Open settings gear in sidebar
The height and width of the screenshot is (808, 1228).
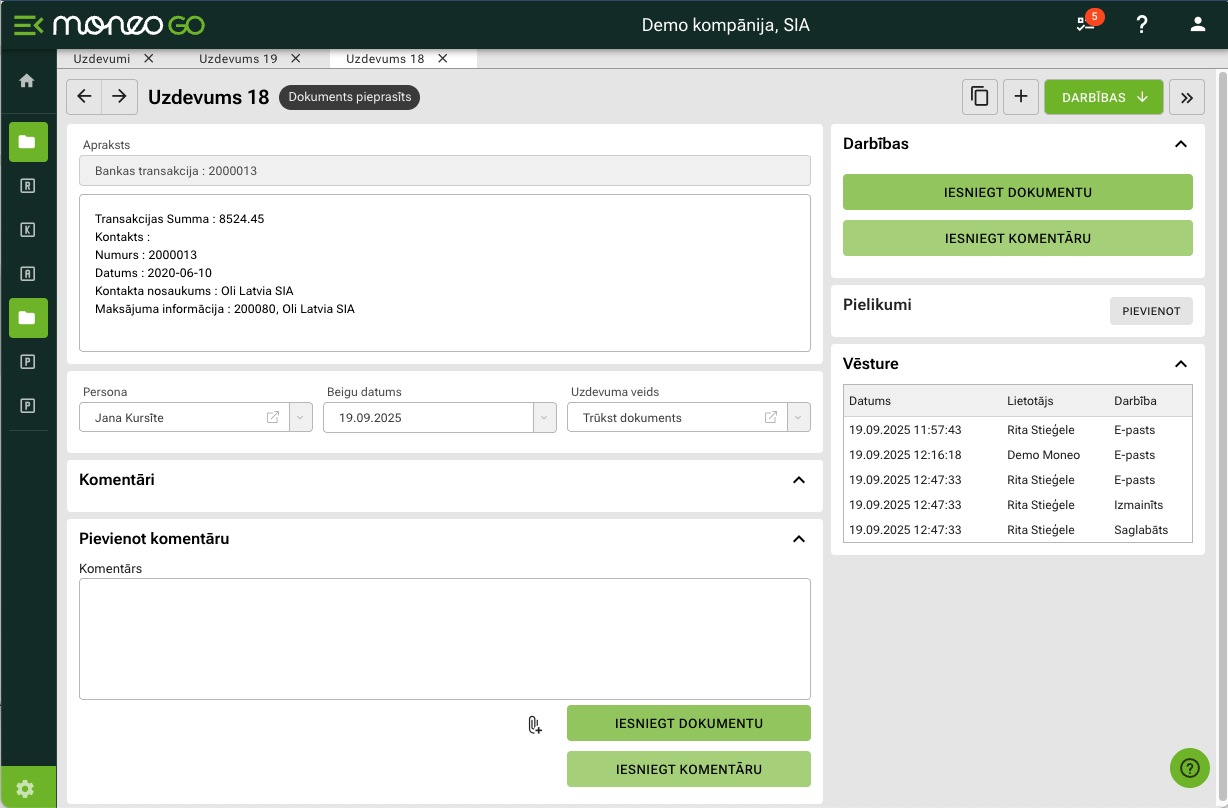(27, 789)
